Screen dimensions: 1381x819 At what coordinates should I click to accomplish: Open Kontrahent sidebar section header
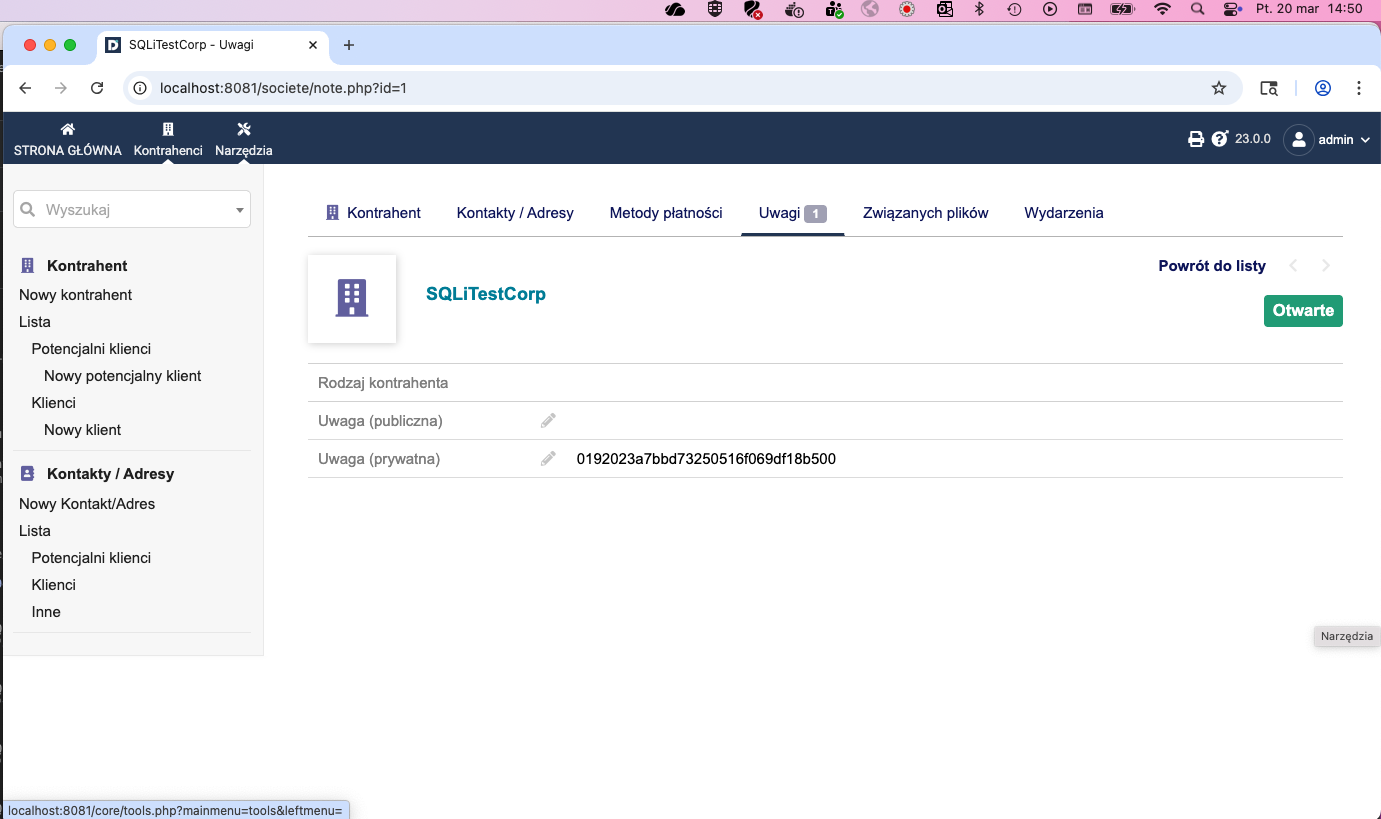point(87,266)
